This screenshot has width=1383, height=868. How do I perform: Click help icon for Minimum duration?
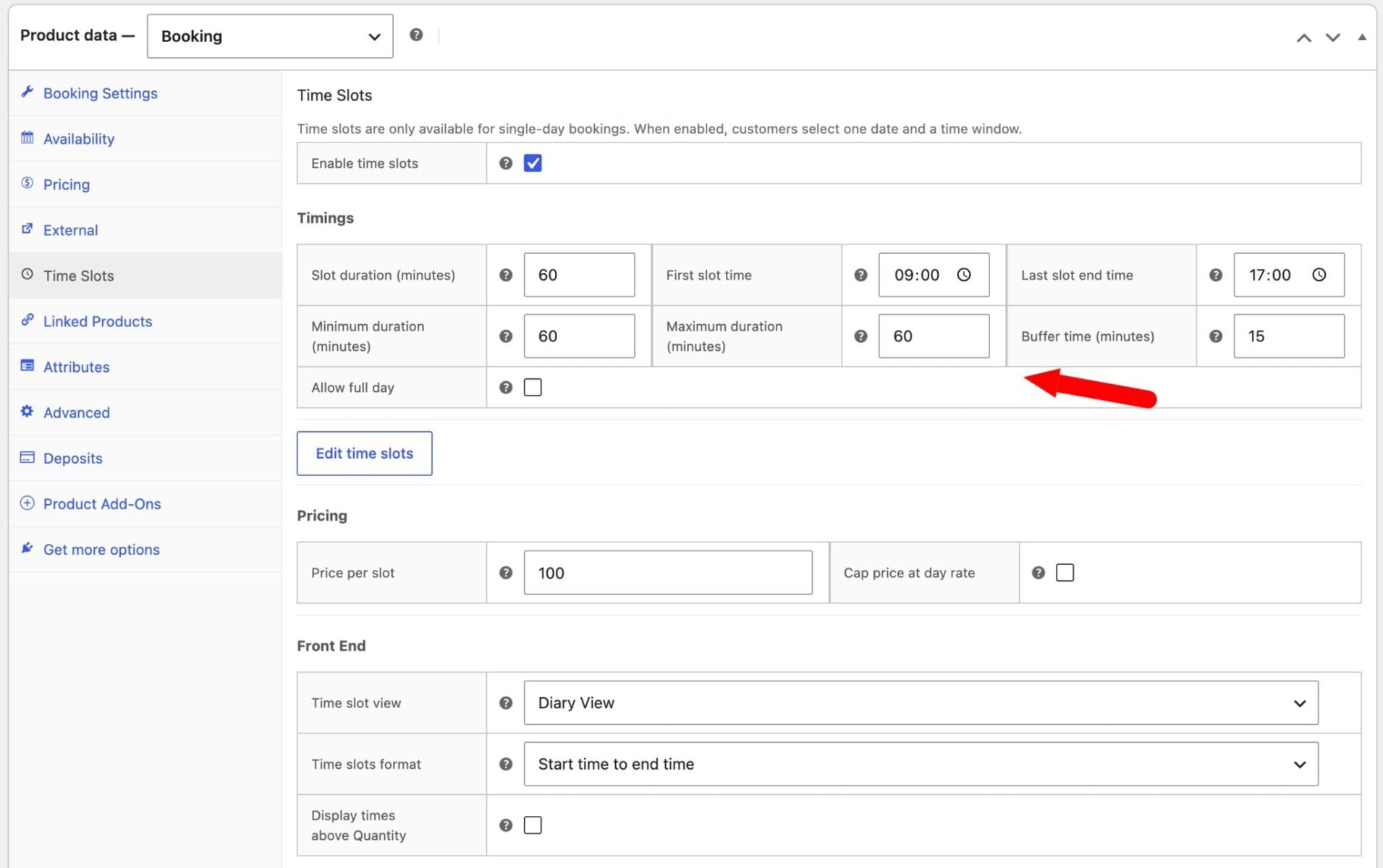[x=506, y=336]
